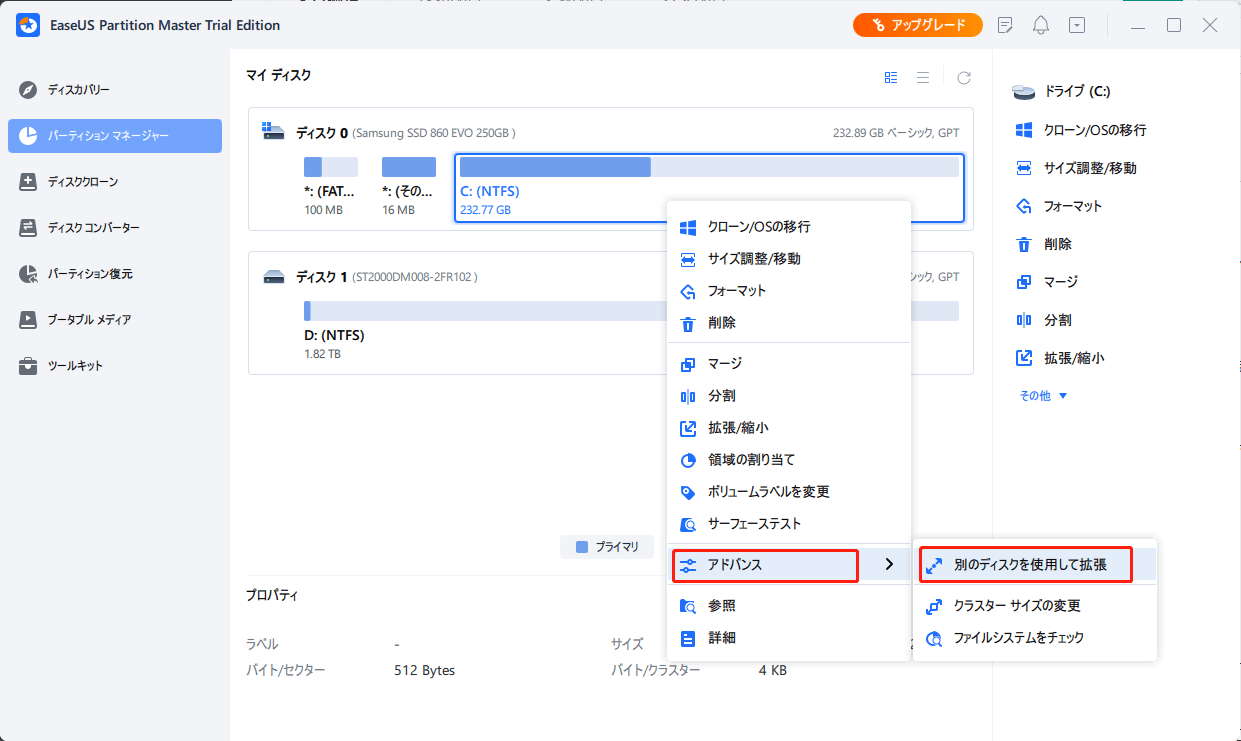The width and height of the screenshot is (1241, 741).
Task: Click サイズ調整/移動 in the right panel
Action: click(x=1089, y=168)
